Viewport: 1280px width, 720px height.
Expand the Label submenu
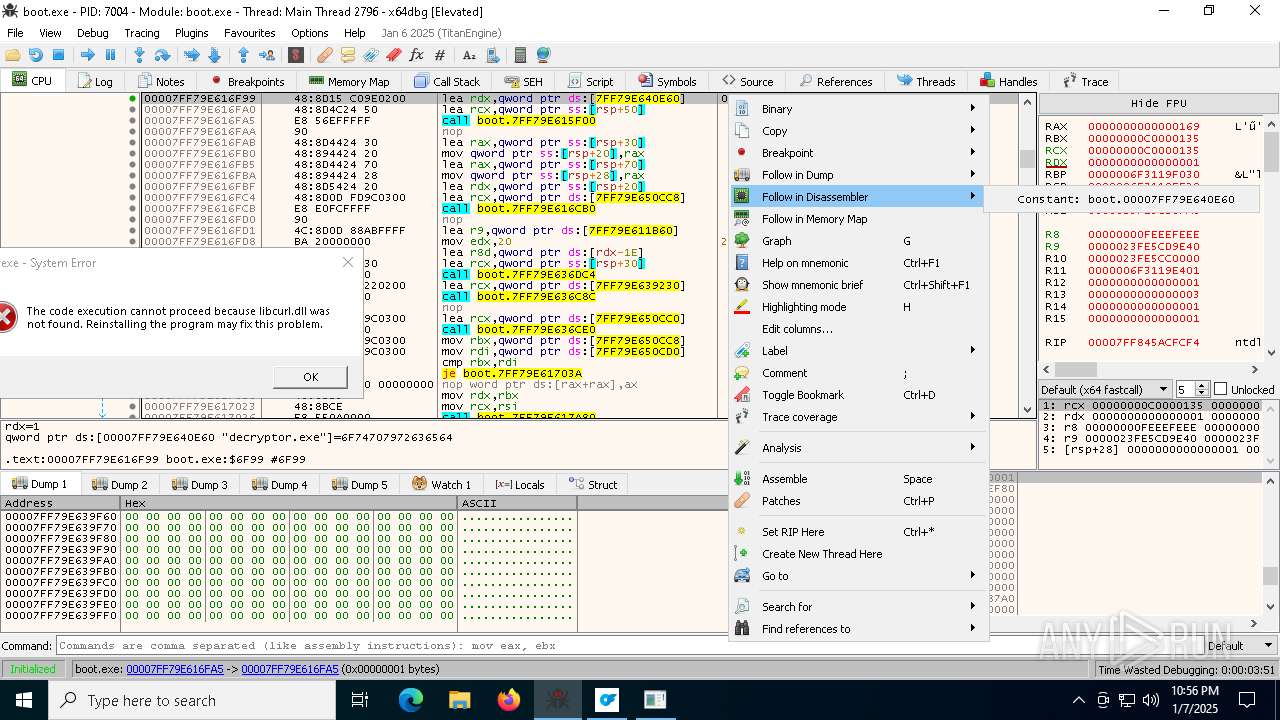(x=859, y=351)
